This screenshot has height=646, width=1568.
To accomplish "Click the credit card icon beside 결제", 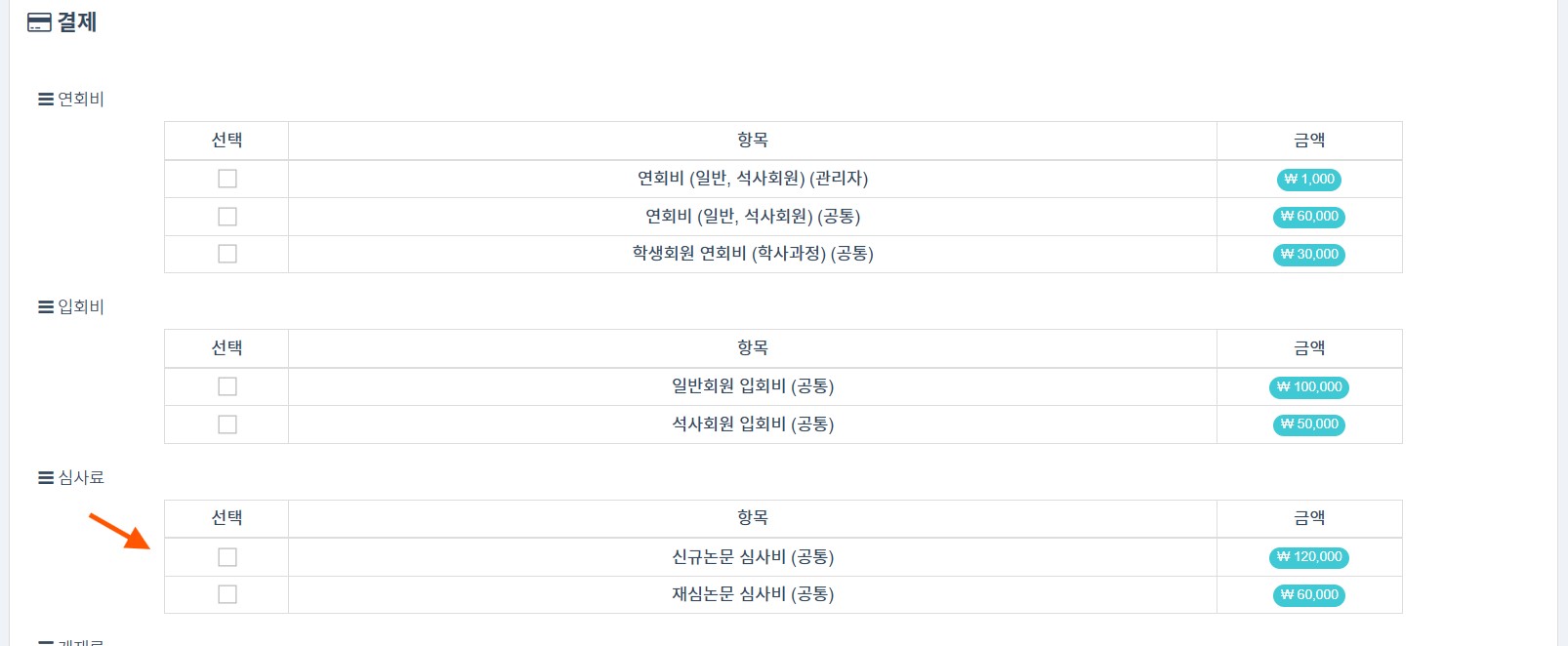I will point(39,22).
